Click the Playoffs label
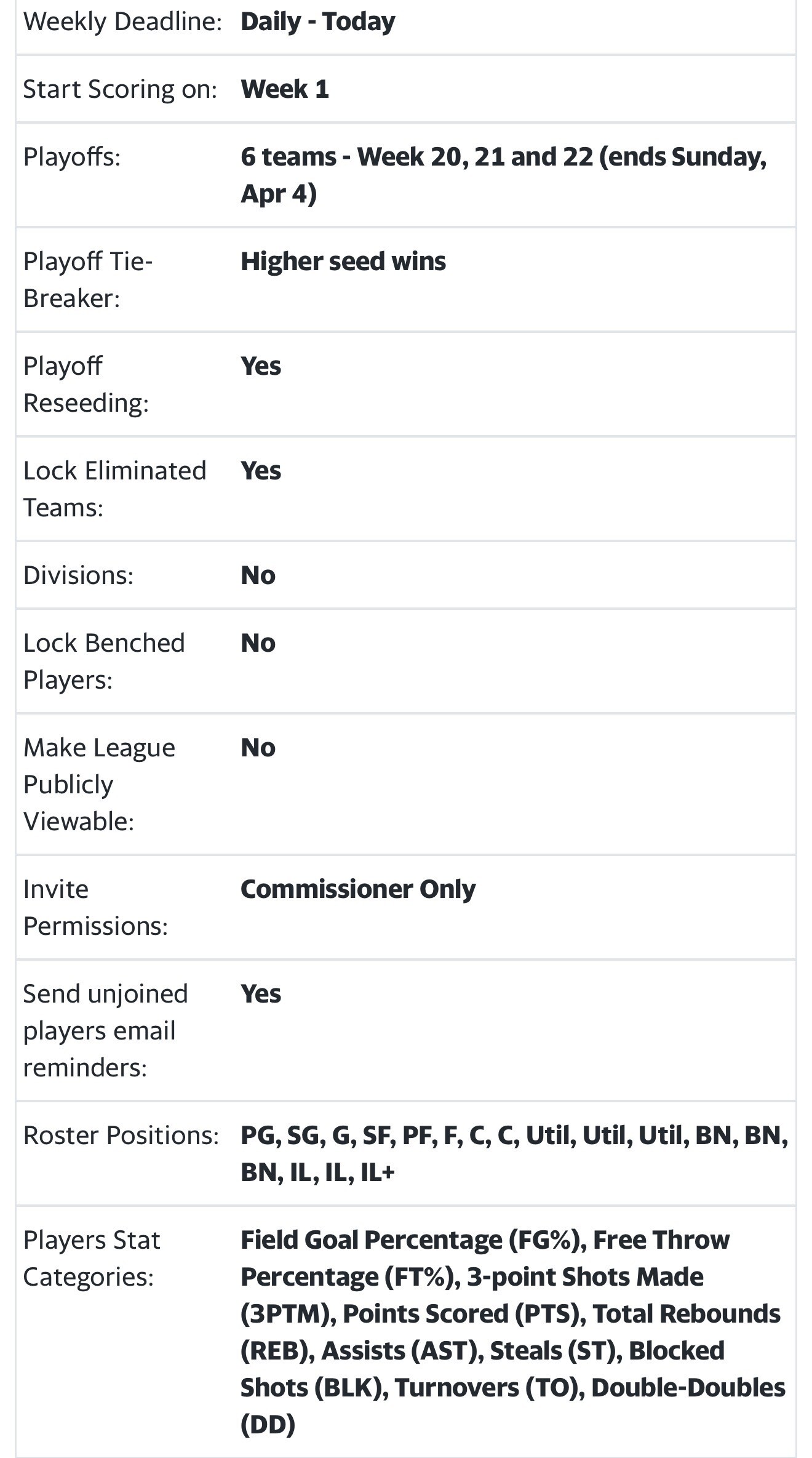812x1458 pixels. pyautogui.click(x=71, y=157)
